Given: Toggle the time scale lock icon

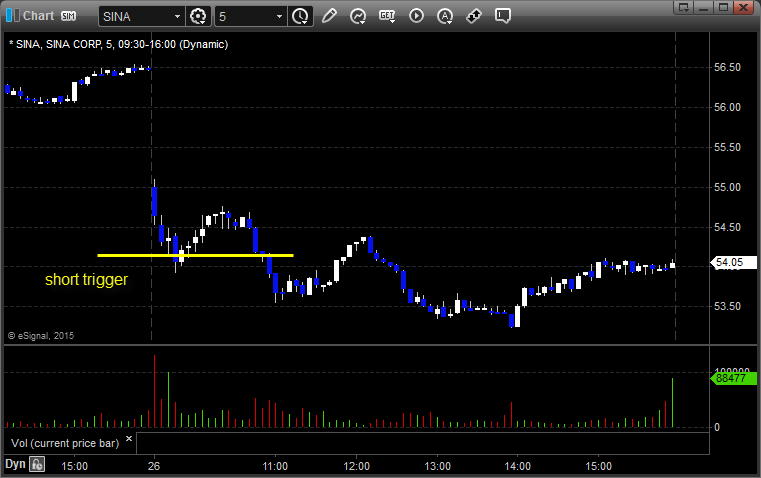Looking at the screenshot, I should pyautogui.click(x=37, y=464).
